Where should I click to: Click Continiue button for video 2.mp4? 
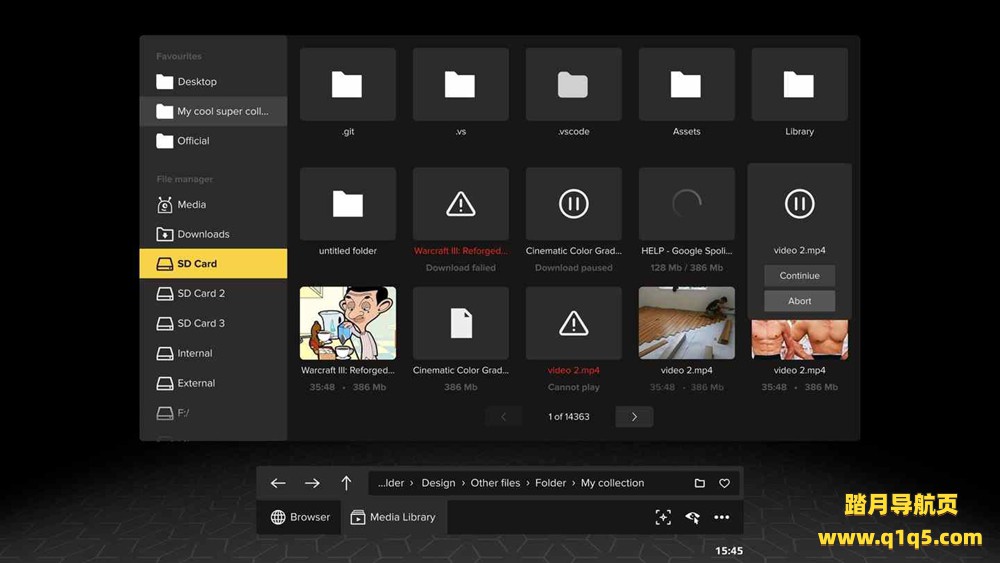pyautogui.click(x=799, y=275)
